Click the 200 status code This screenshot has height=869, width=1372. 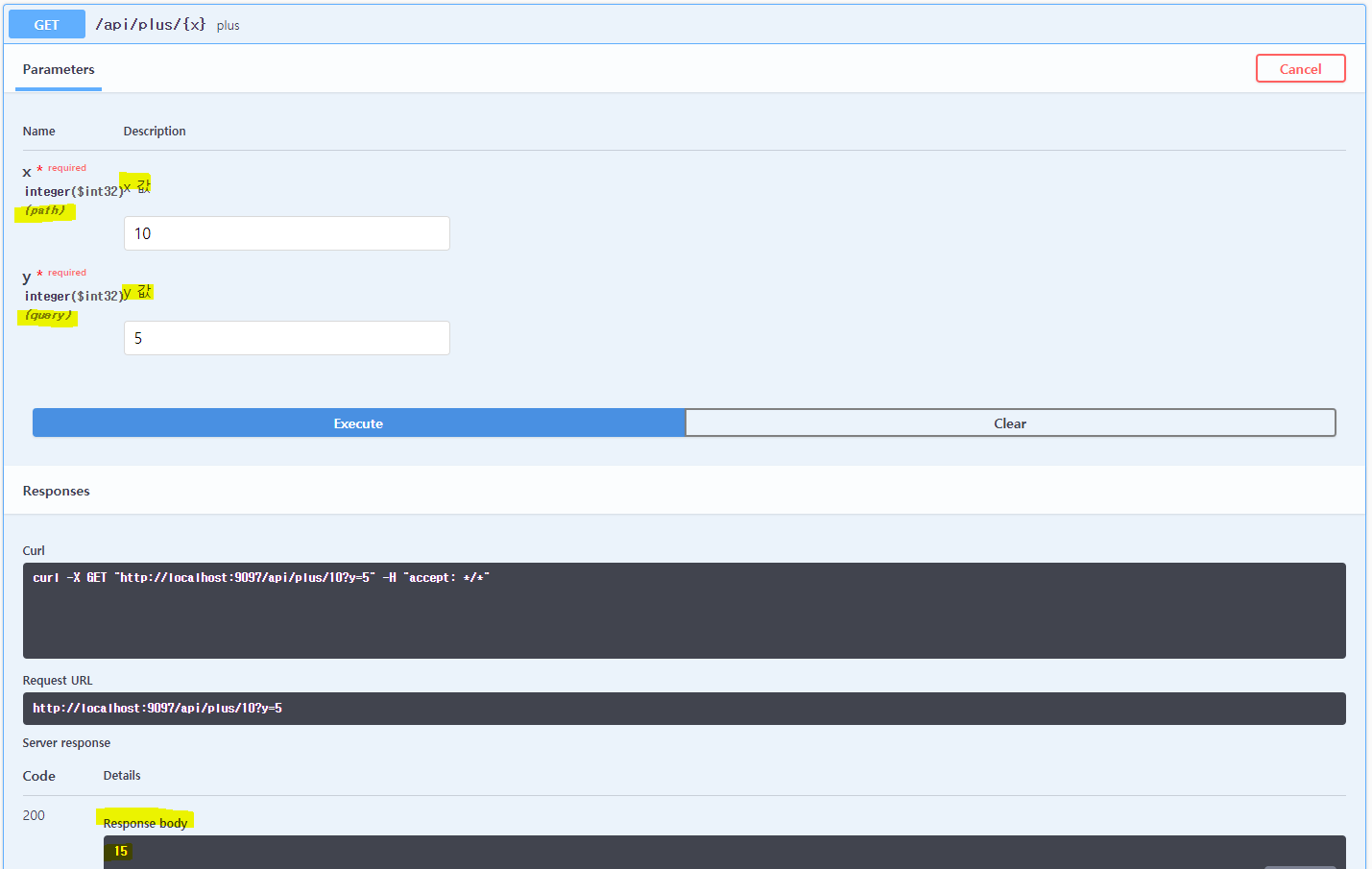click(x=33, y=815)
